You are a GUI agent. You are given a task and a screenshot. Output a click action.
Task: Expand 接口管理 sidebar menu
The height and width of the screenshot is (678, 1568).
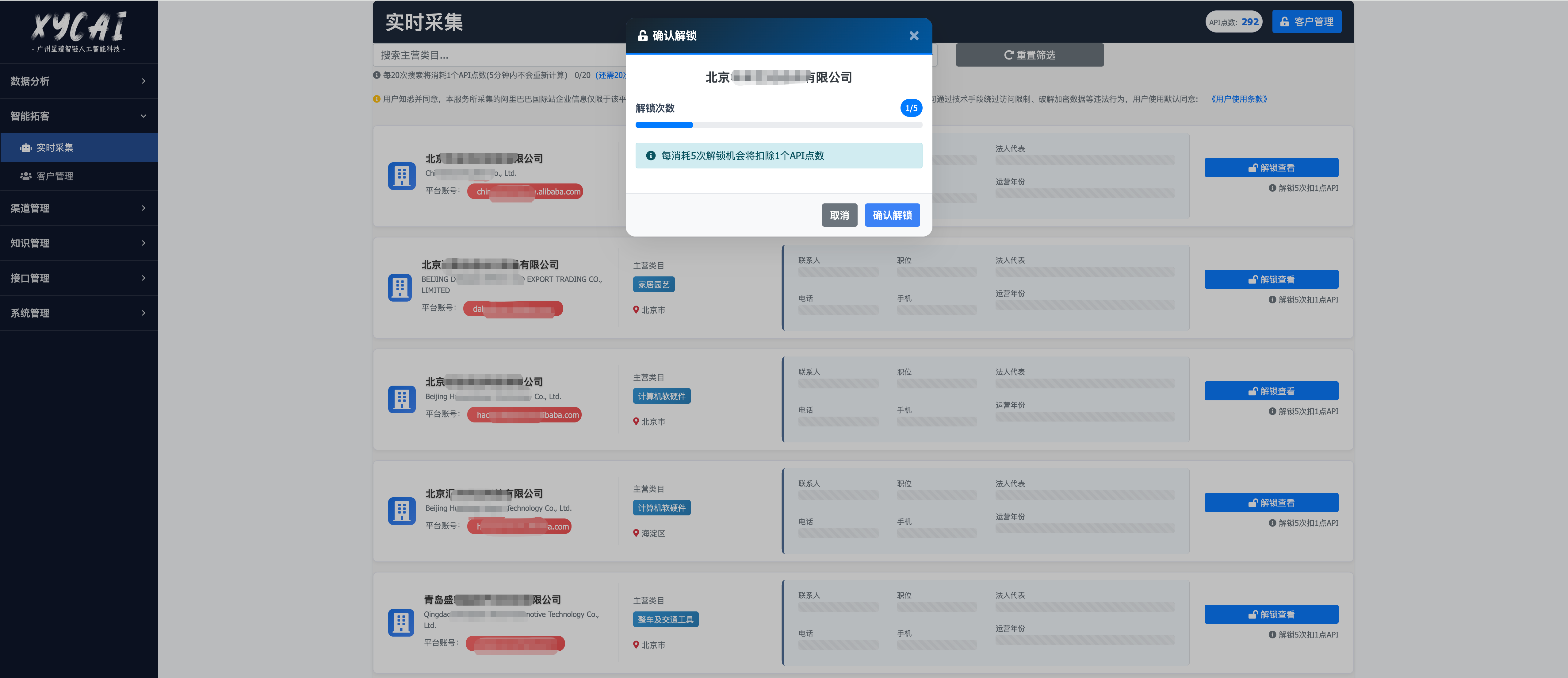[x=79, y=278]
